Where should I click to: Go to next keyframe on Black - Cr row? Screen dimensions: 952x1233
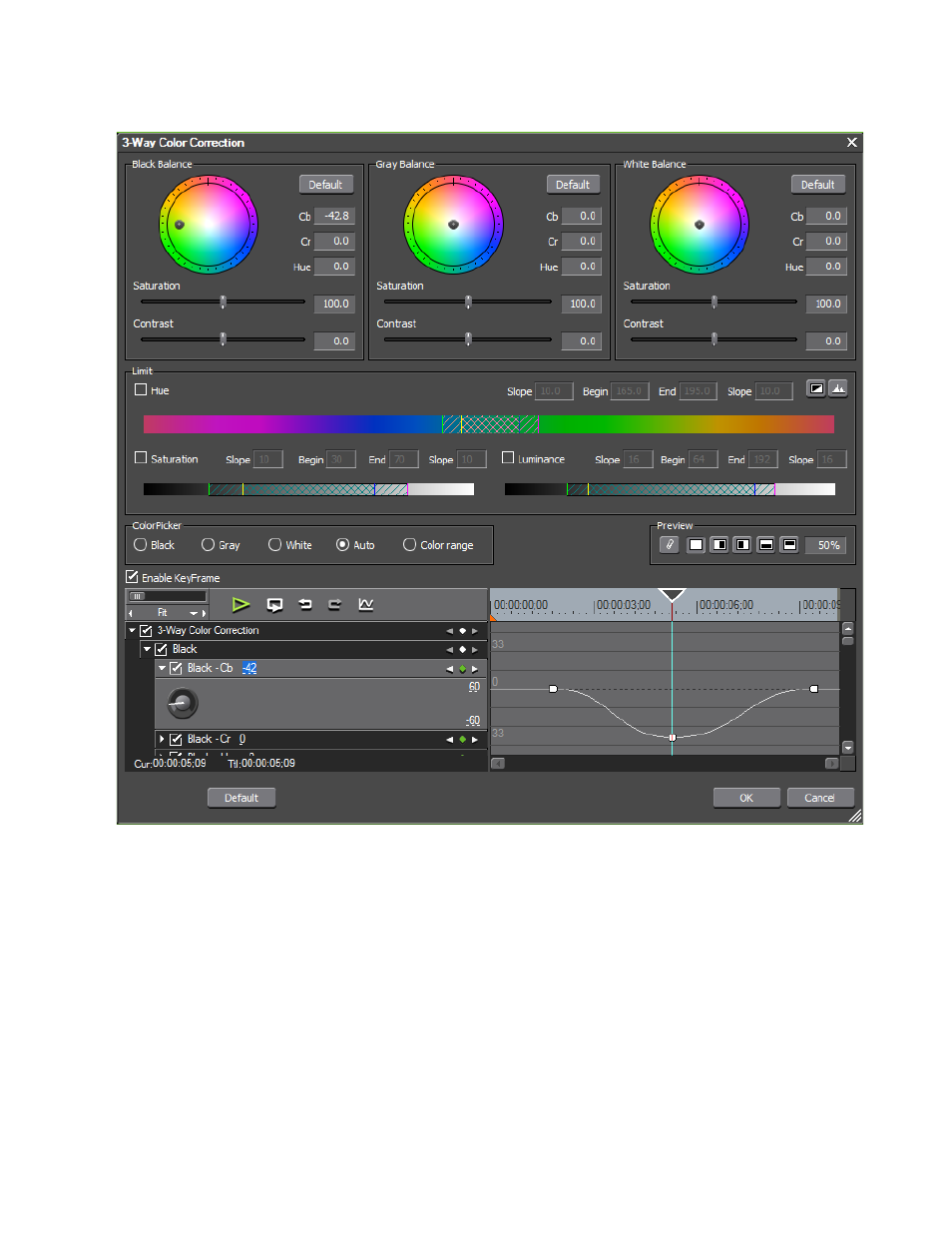click(475, 740)
